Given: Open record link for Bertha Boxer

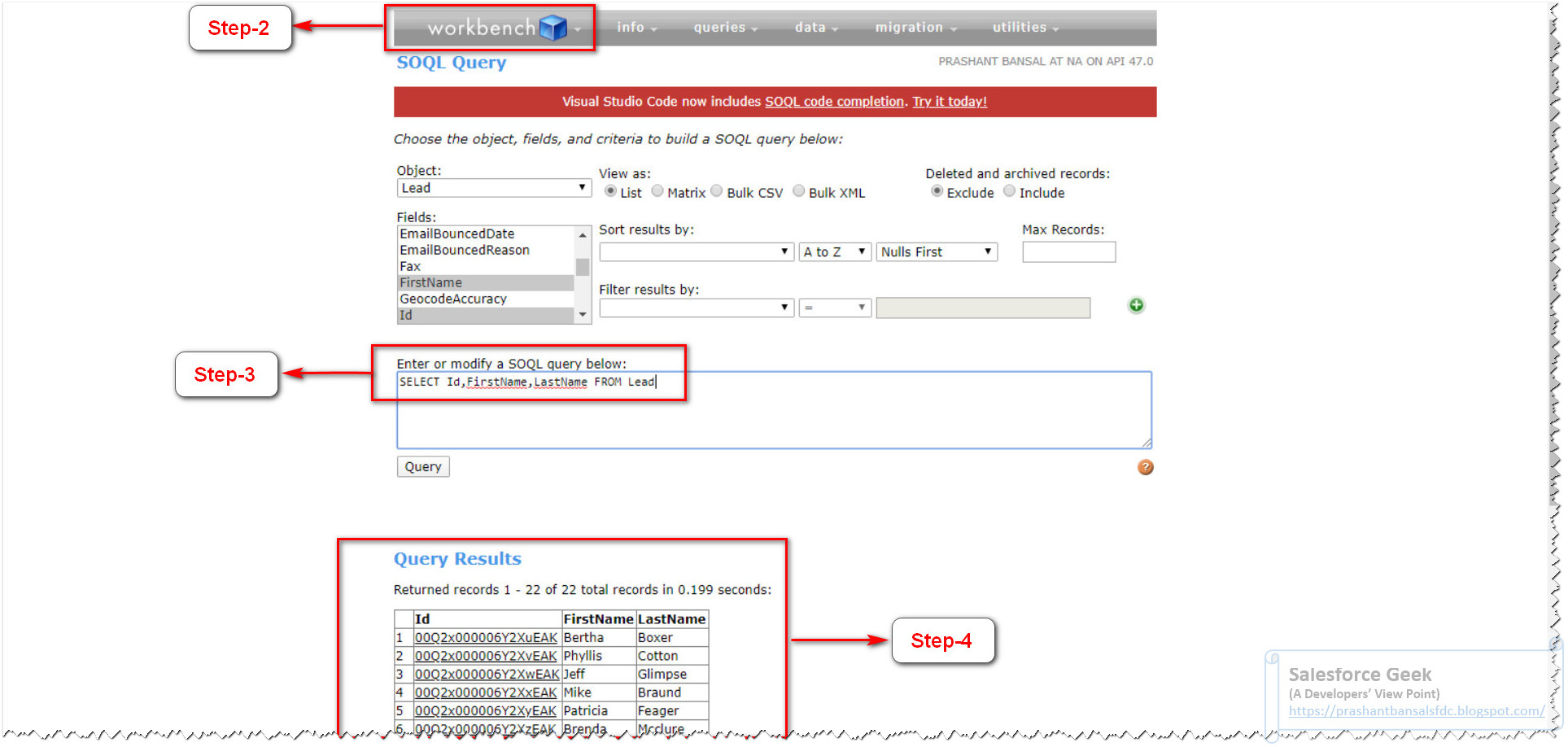Looking at the screenshot, I should 486,638.
